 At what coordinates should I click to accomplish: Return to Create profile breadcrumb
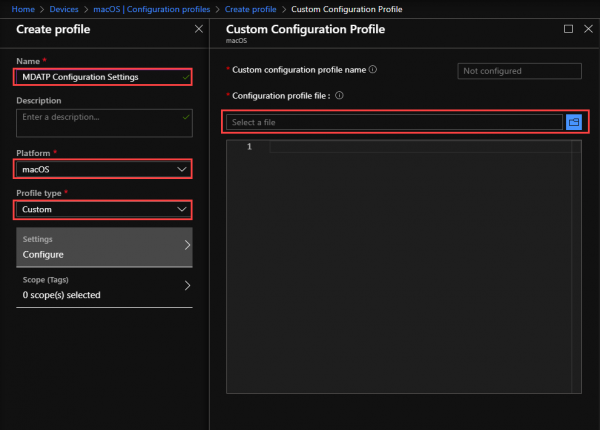tap(251, 9)
